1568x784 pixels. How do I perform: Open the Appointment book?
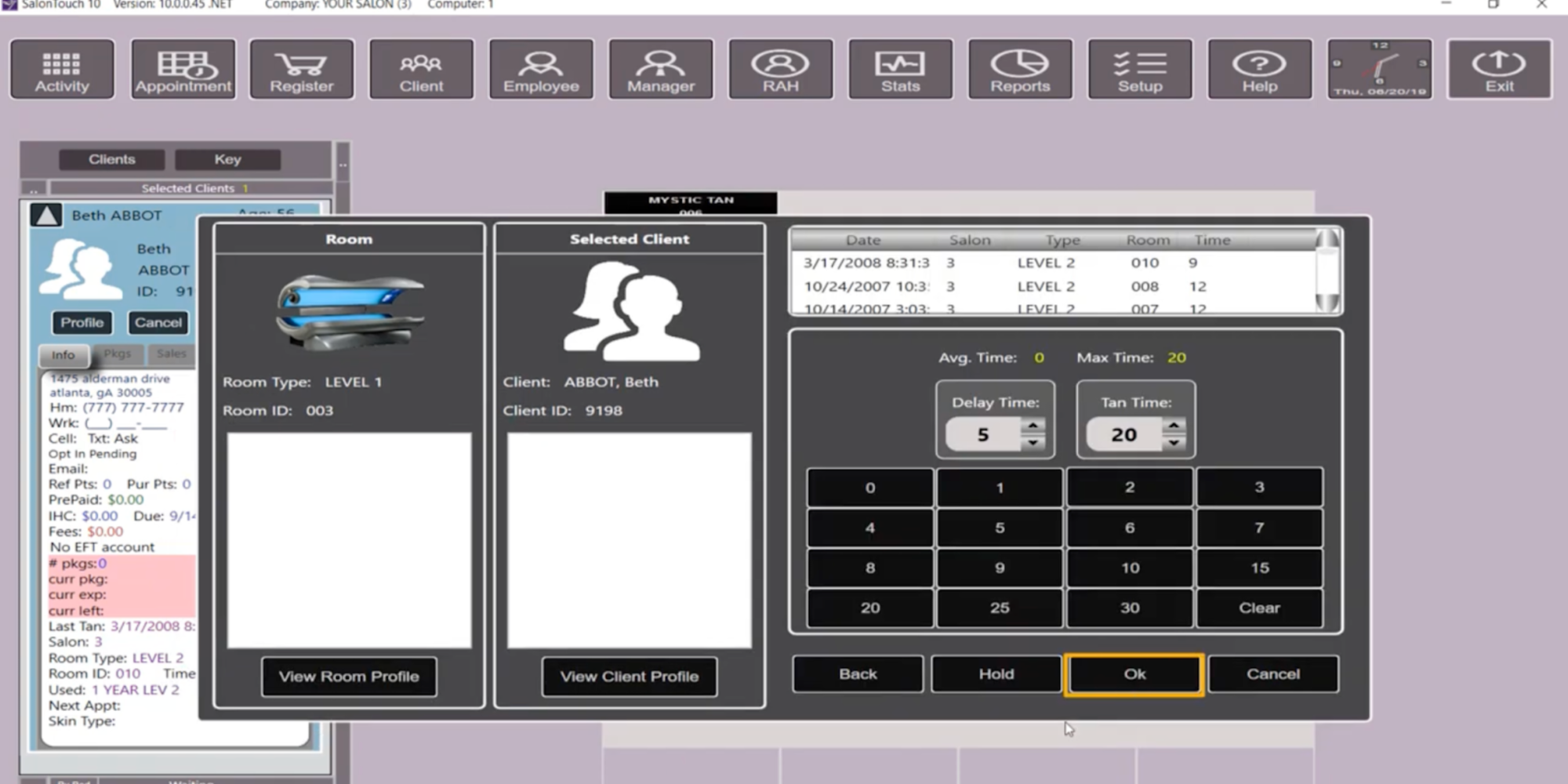[183, 69]
